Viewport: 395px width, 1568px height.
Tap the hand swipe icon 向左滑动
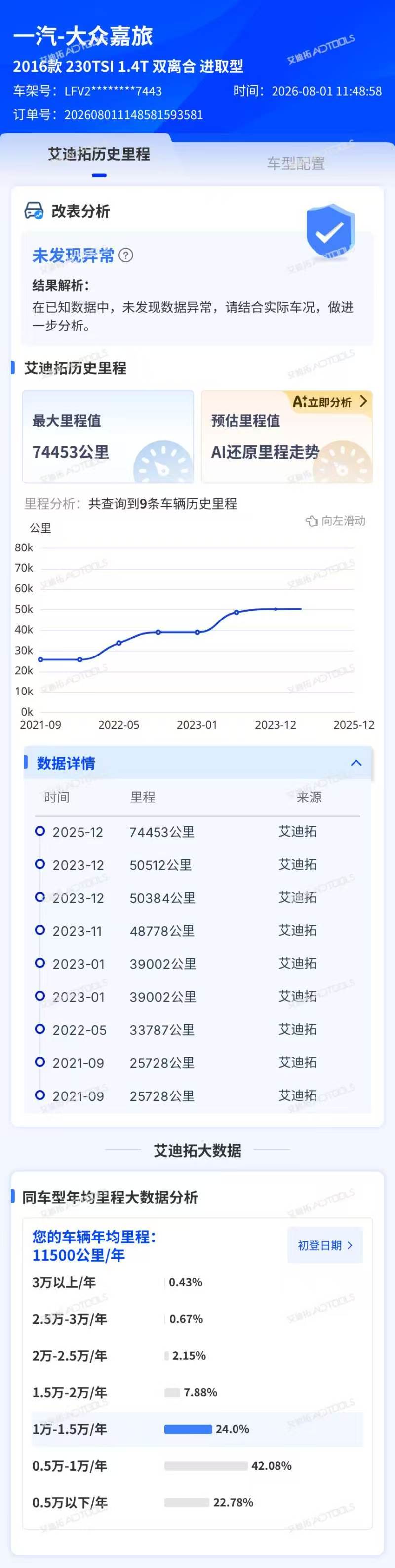[312, 521]
